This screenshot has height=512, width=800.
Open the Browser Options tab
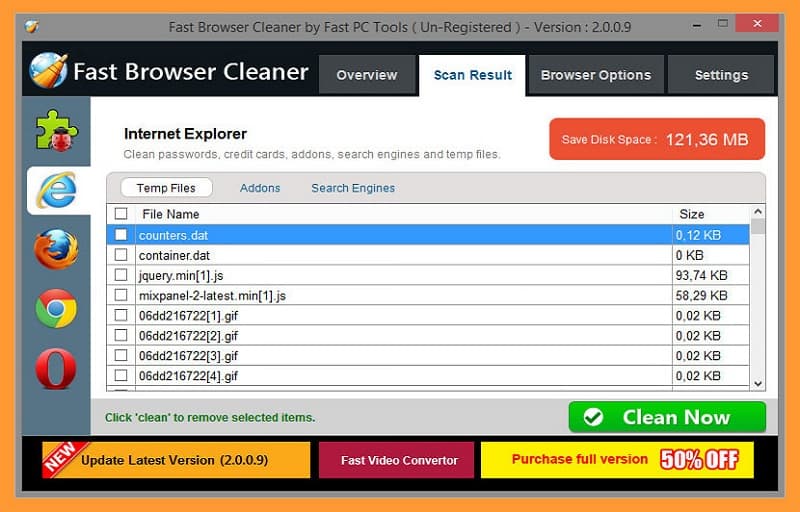tap(595, 75)
